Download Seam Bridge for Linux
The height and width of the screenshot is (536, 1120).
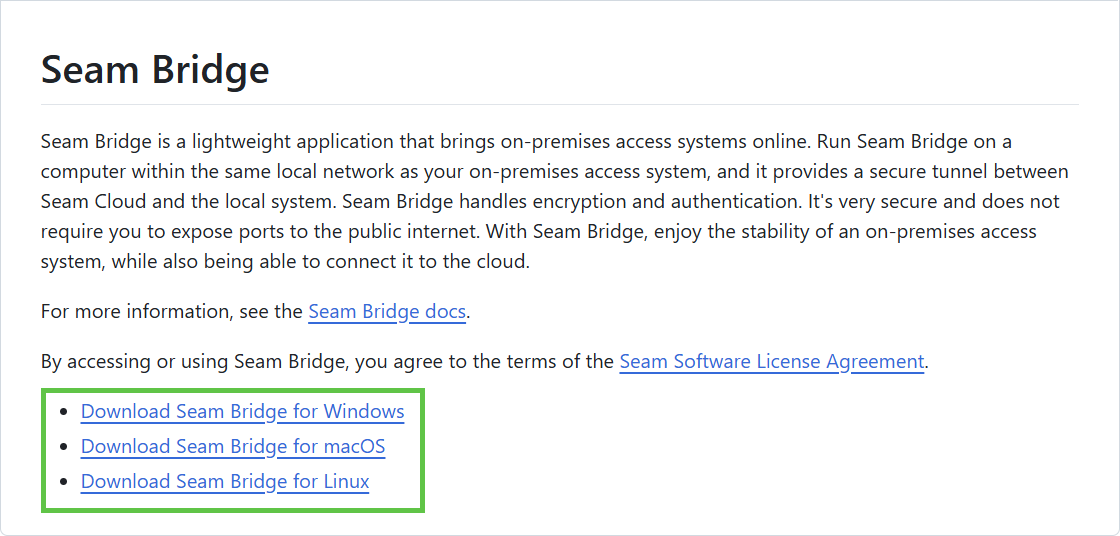point(225,482)
